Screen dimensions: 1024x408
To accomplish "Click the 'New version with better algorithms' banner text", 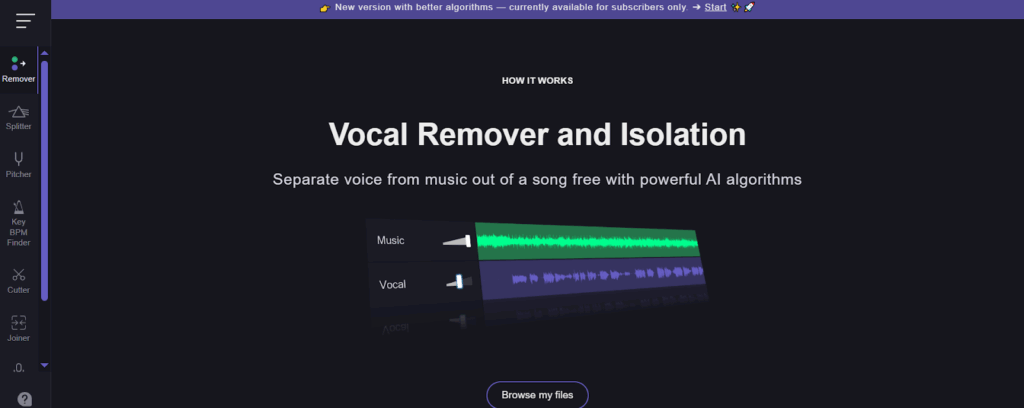I will 511,7.
